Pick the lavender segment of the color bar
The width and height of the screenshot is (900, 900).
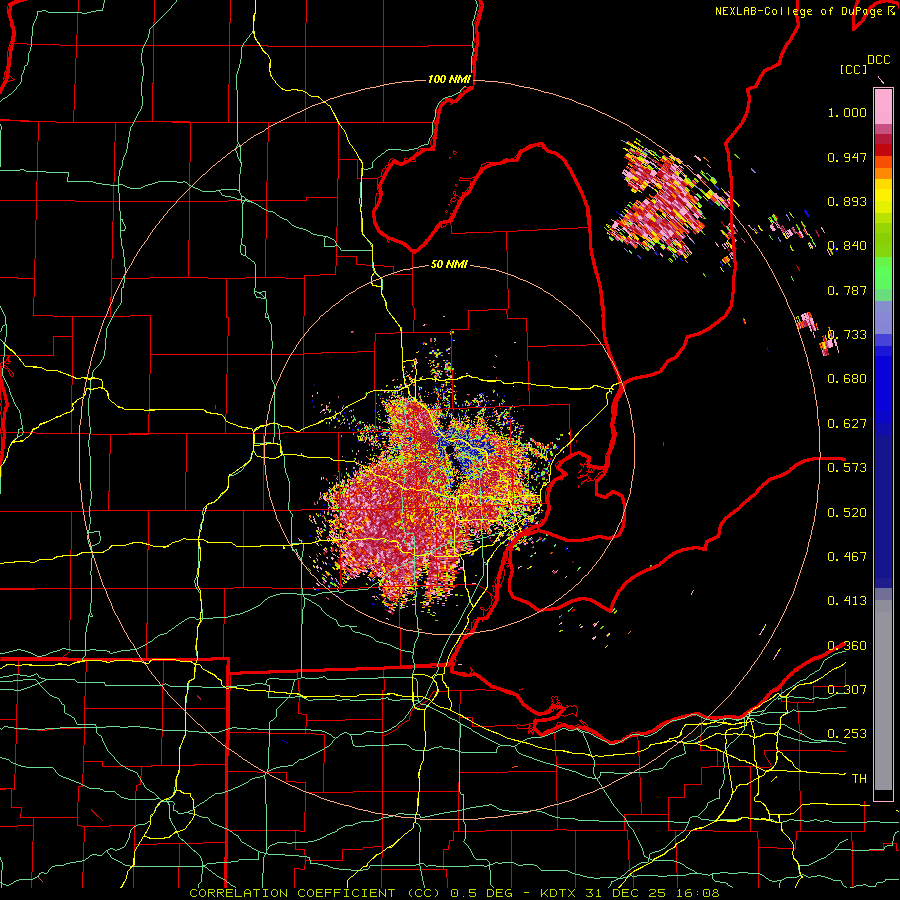883,317
